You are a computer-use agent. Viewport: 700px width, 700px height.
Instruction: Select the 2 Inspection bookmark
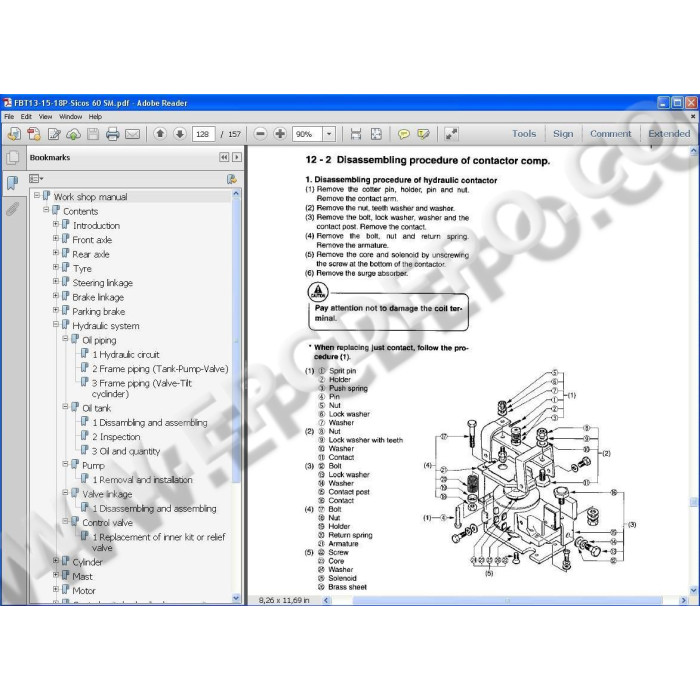point(116,437)
